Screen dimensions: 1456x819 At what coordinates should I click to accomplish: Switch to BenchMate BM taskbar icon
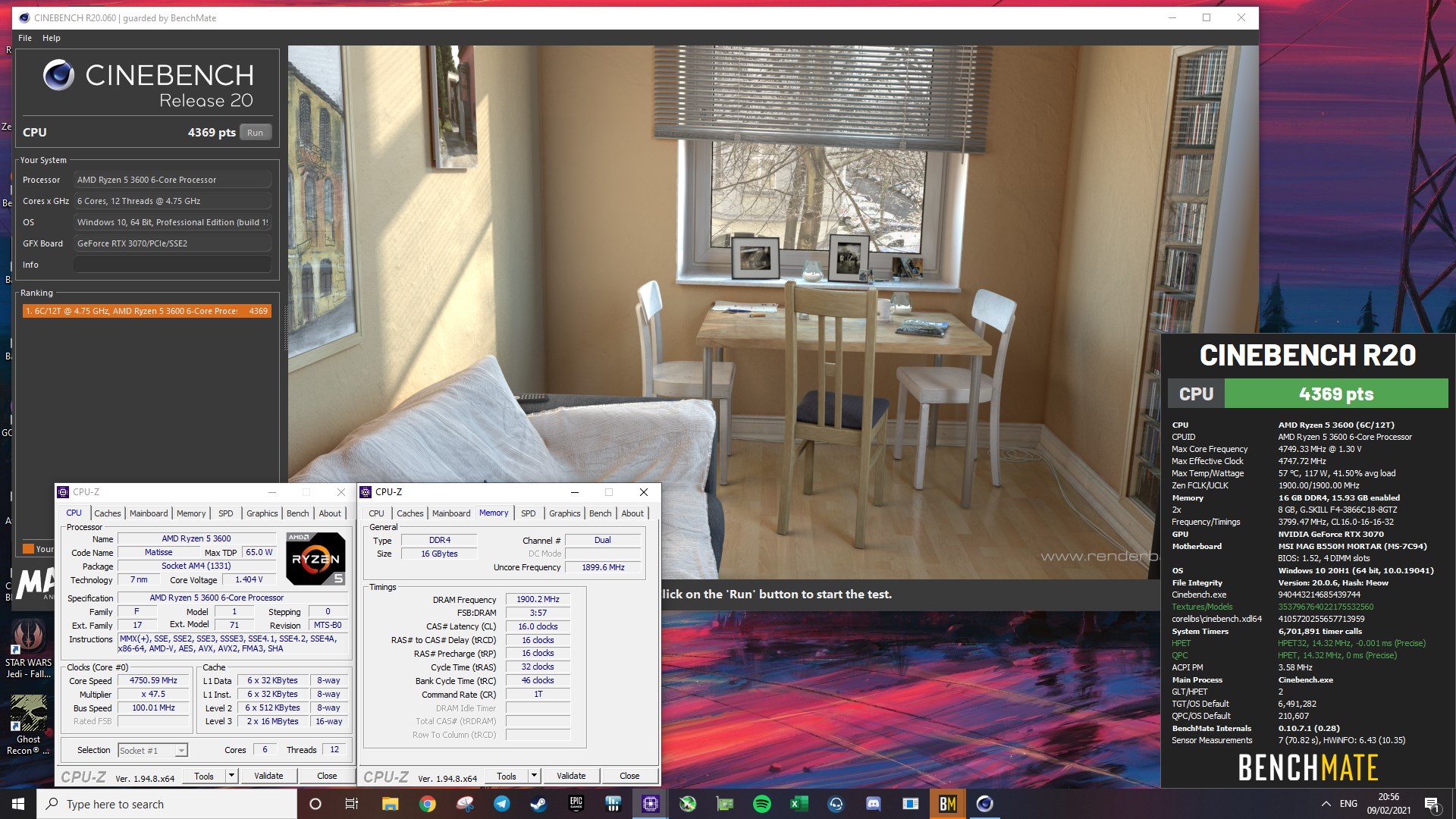pyautogui.click(x=947, y=804)
